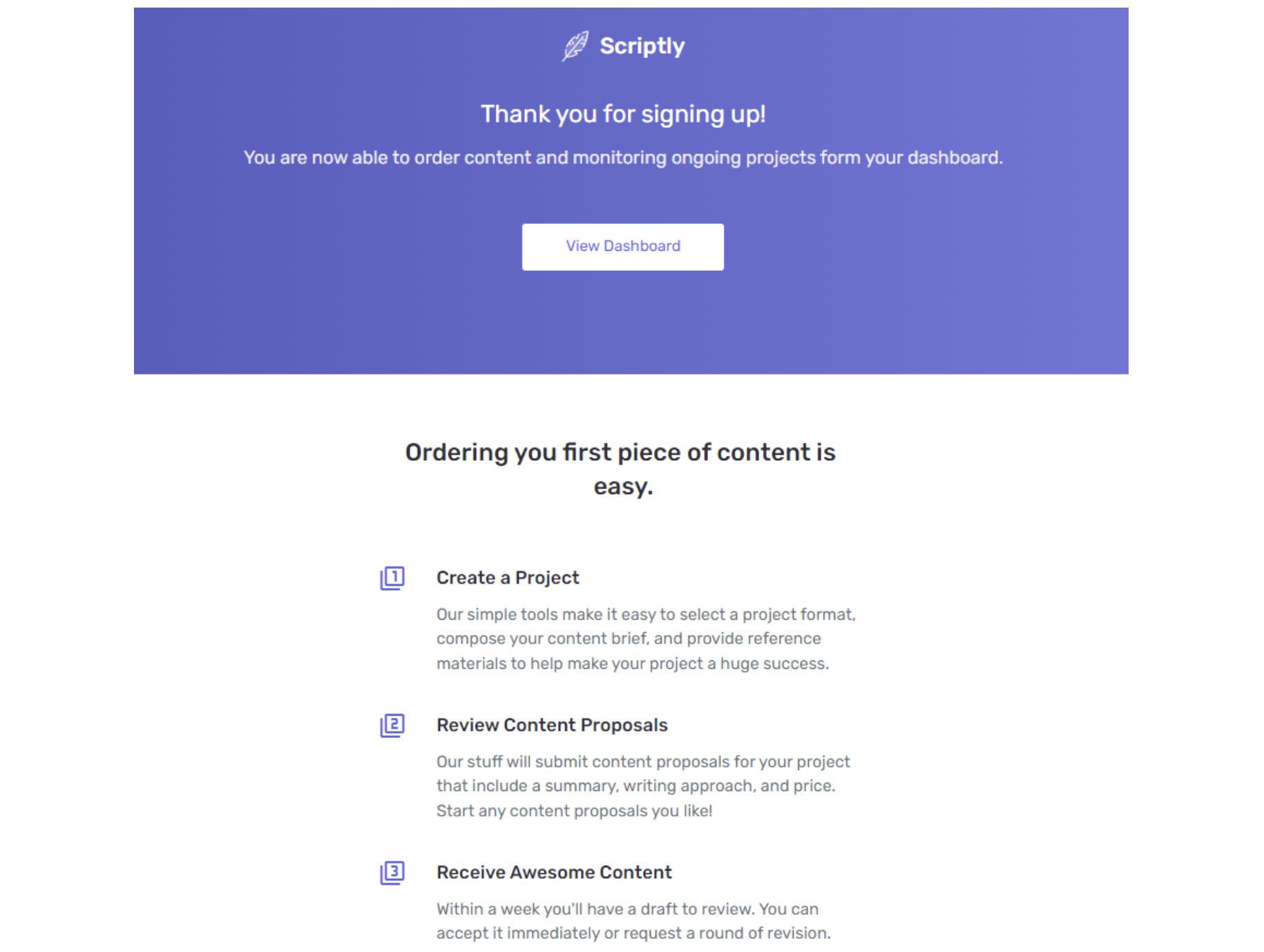
Task: Click the numbered step 2 icon
Action: coord(392,725)
